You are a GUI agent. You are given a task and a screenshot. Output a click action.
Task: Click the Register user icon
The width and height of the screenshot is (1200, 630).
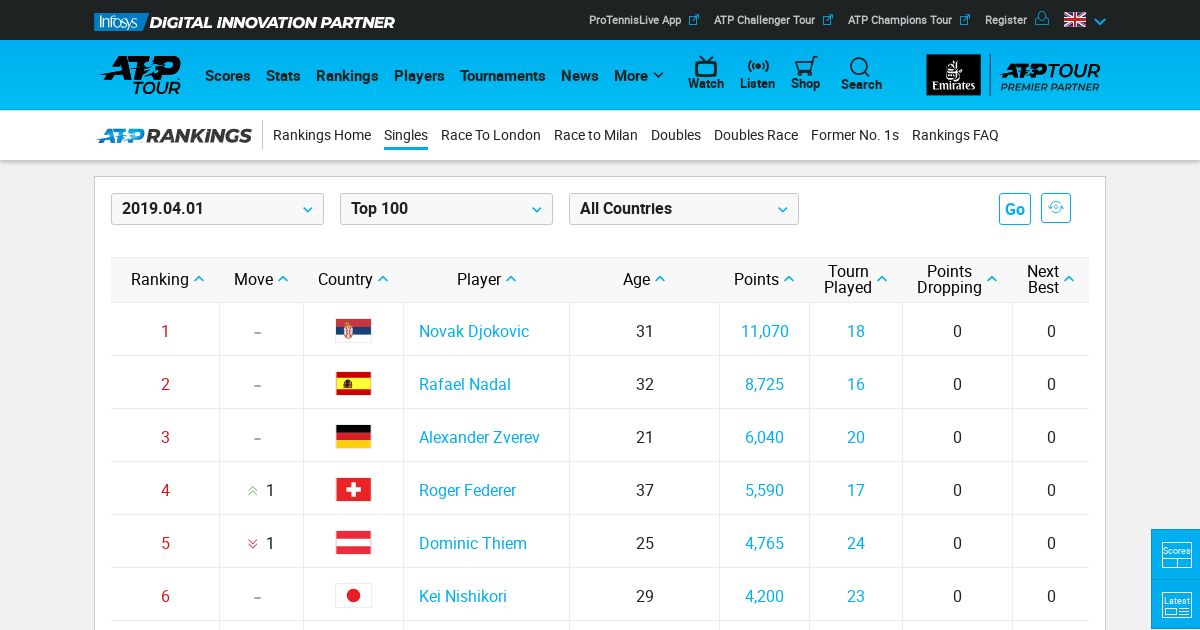(x=1042, y=19)
